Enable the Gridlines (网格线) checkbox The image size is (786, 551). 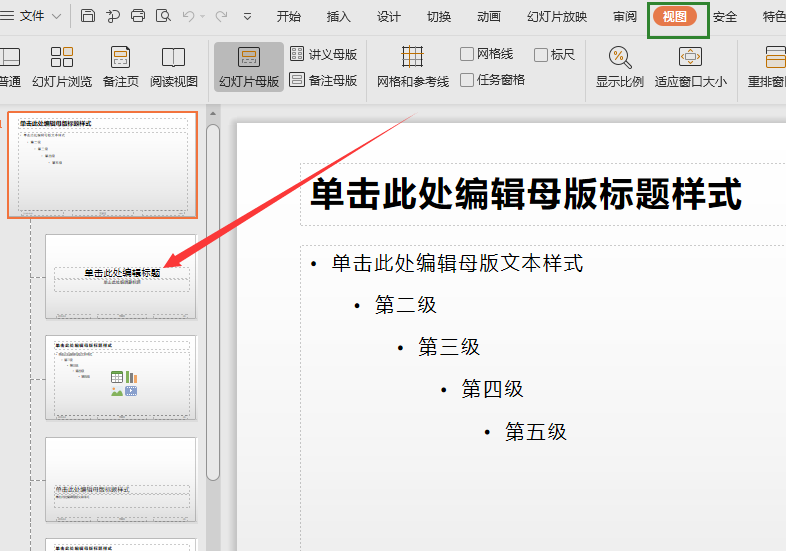pyautogui.click(x=467, y=54)
